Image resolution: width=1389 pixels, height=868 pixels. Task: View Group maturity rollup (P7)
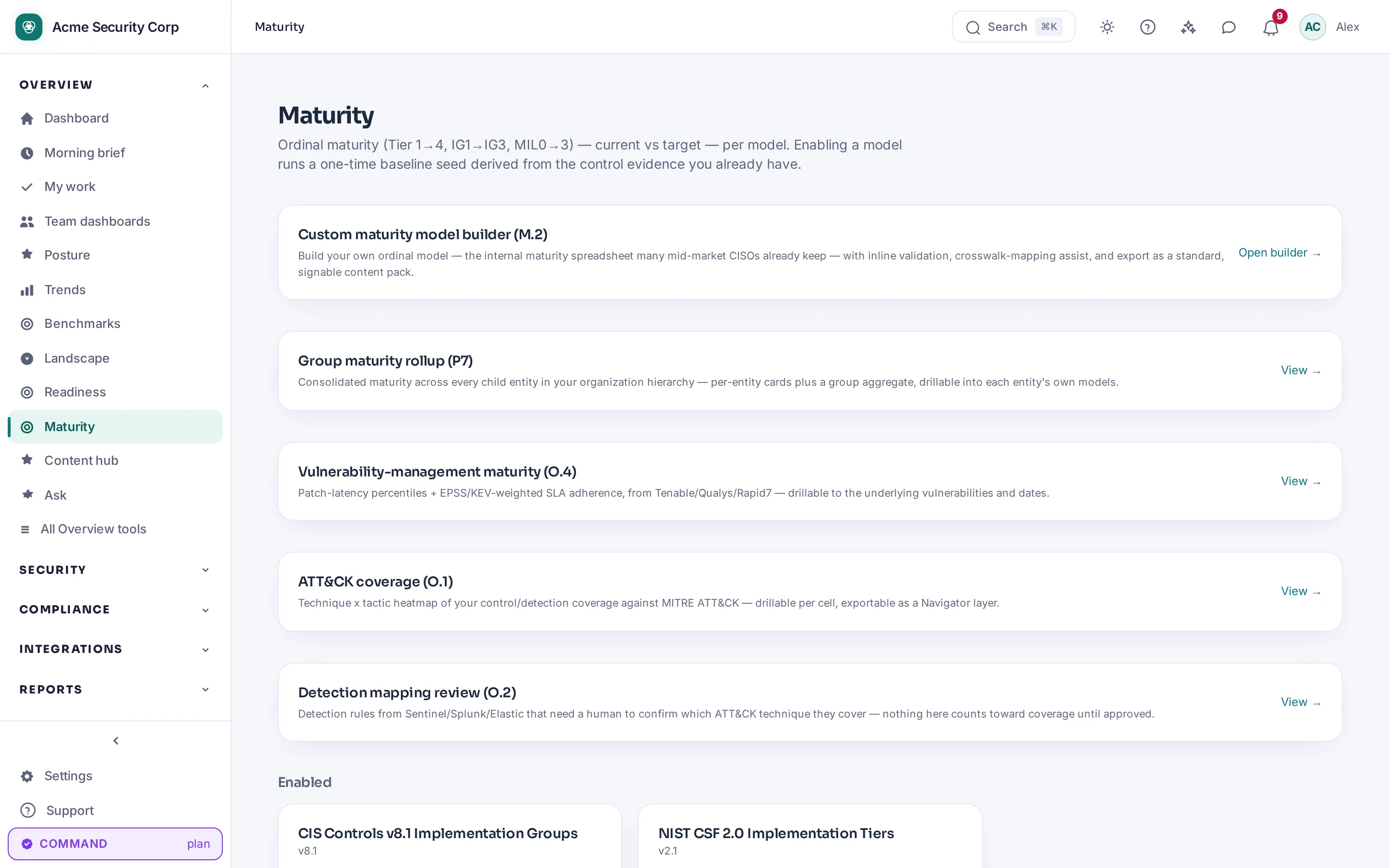(1301, 370)
